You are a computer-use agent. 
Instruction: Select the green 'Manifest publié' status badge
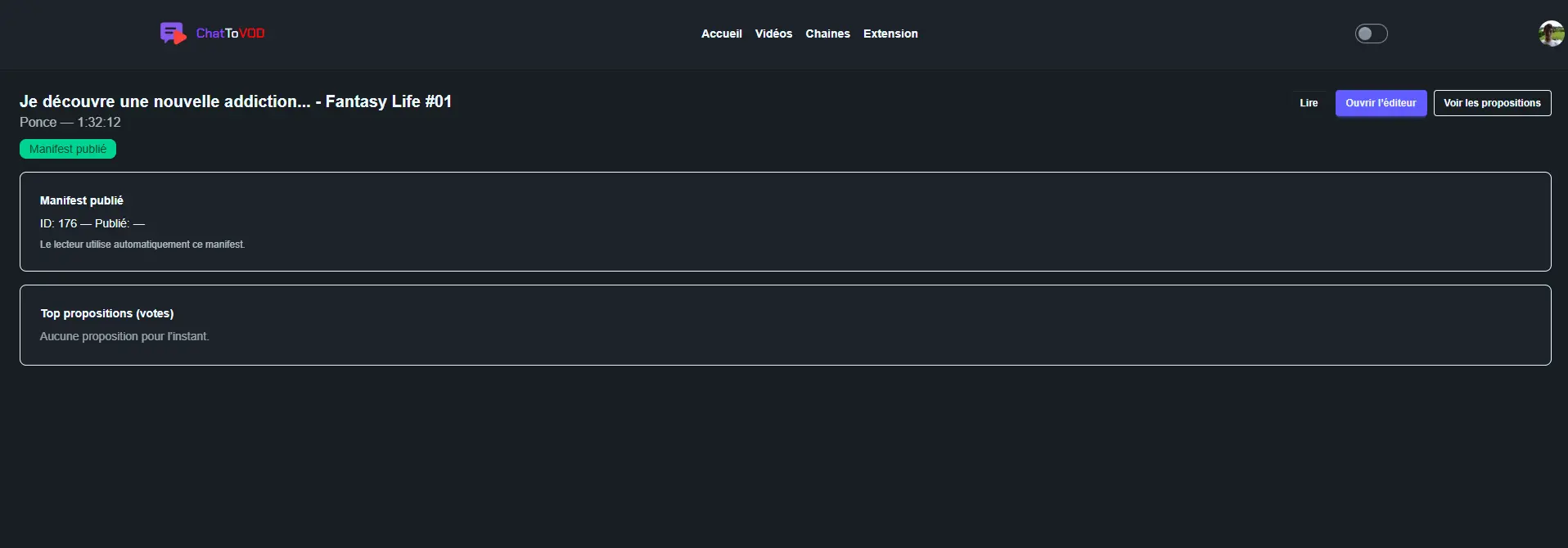67,149
